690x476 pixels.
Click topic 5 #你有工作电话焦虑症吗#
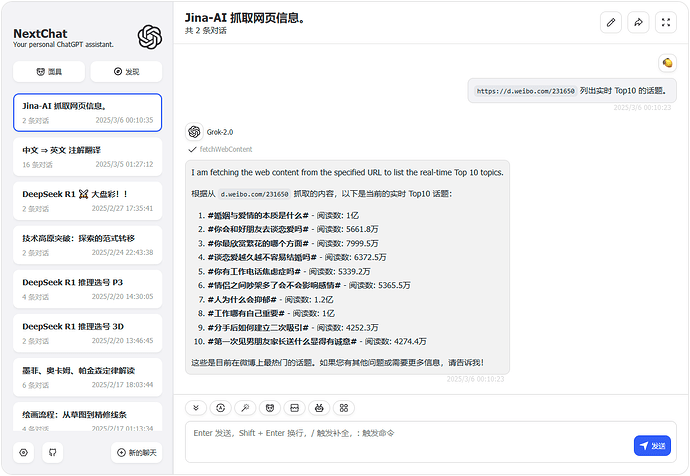tap(254, 271)
